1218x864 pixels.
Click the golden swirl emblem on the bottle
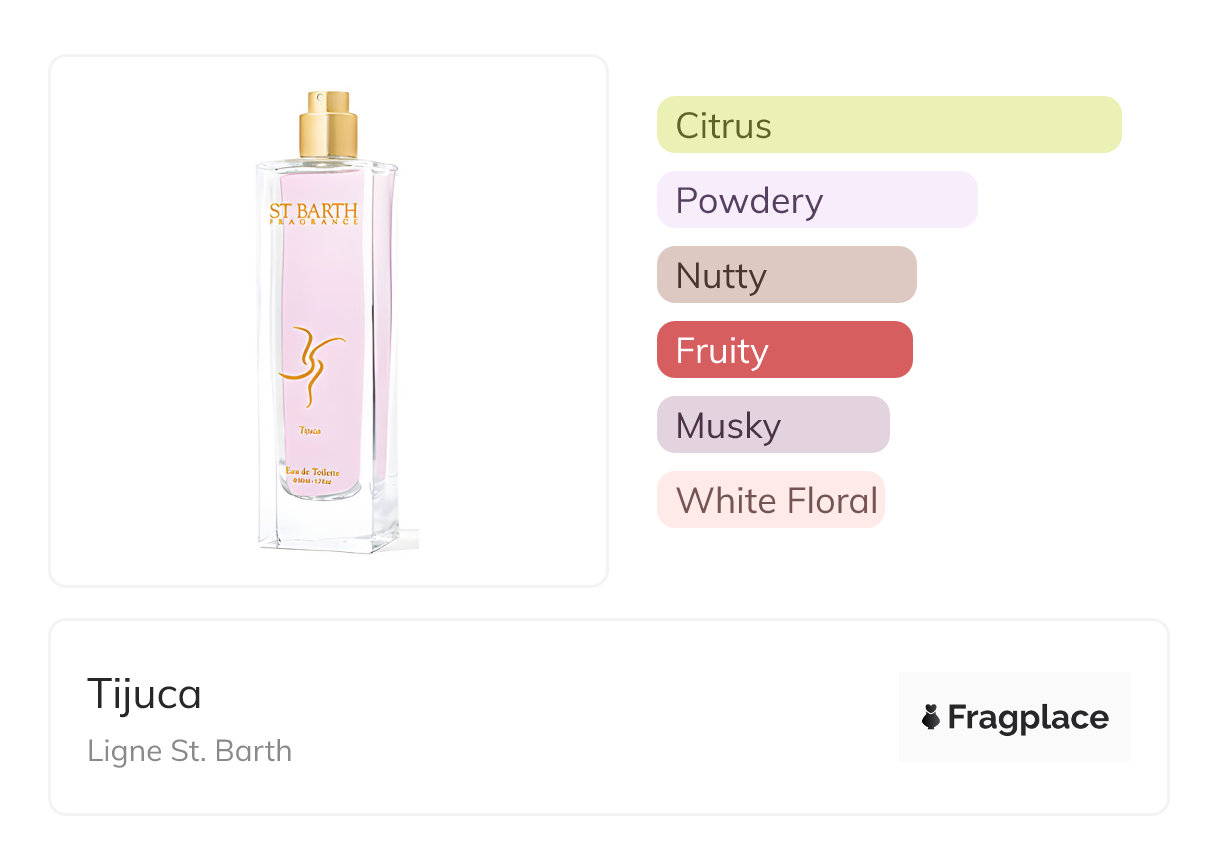pyautogui.click(x=312, y=367)
